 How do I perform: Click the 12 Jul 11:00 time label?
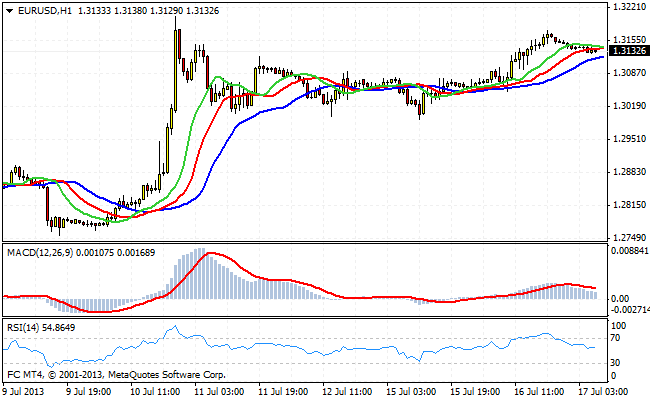(347, 392)
